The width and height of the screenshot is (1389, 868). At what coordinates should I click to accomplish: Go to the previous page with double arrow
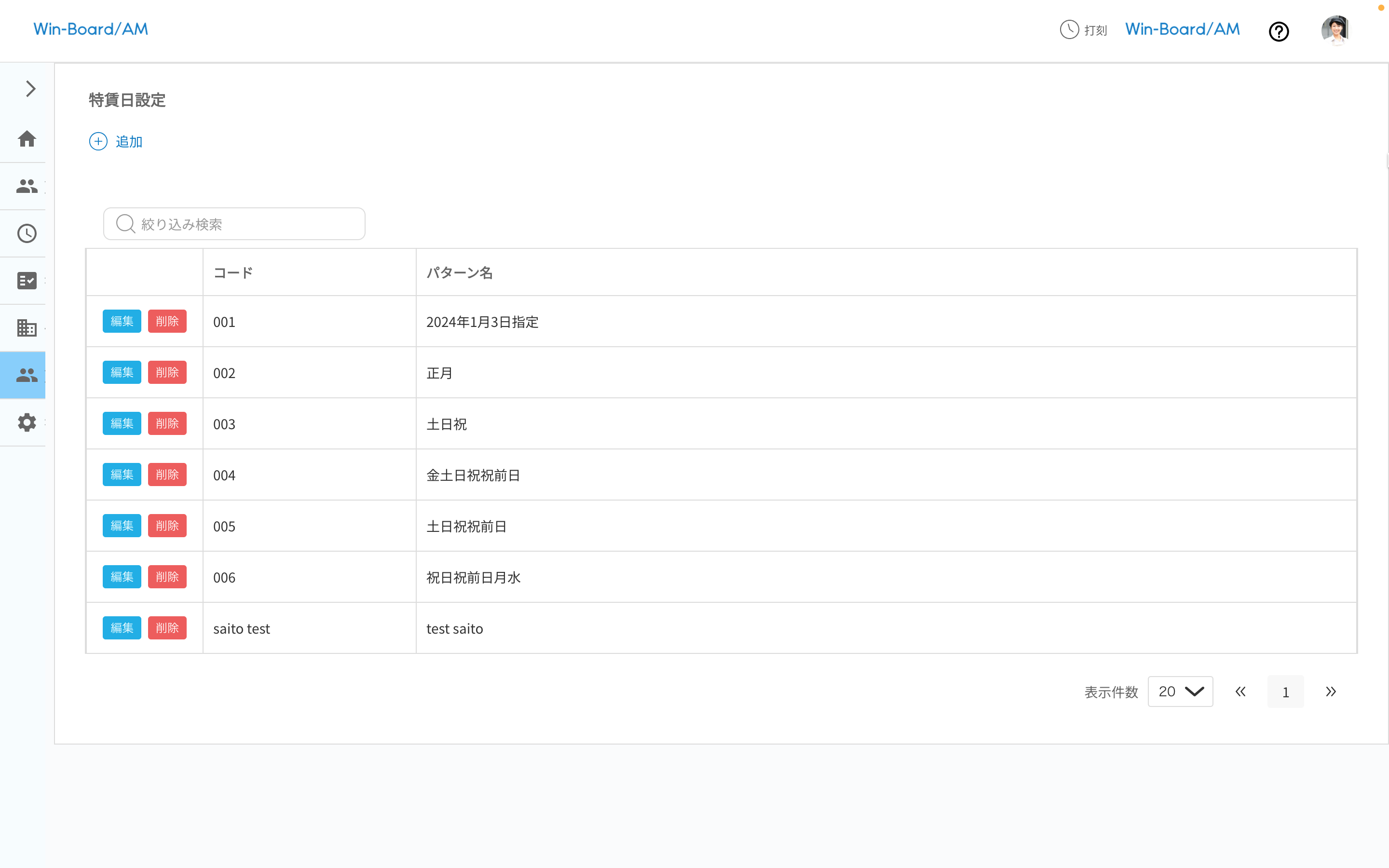(x=1240, y=692)
